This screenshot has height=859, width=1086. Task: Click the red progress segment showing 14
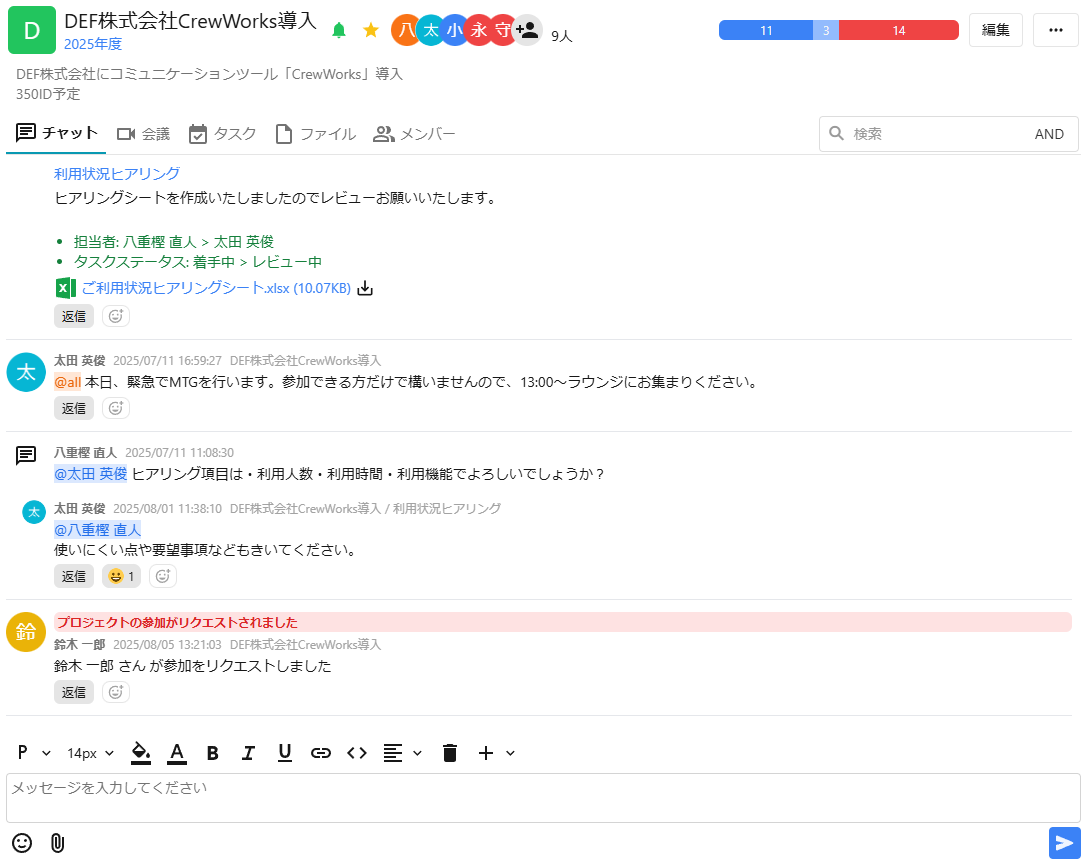pos(899,30)
